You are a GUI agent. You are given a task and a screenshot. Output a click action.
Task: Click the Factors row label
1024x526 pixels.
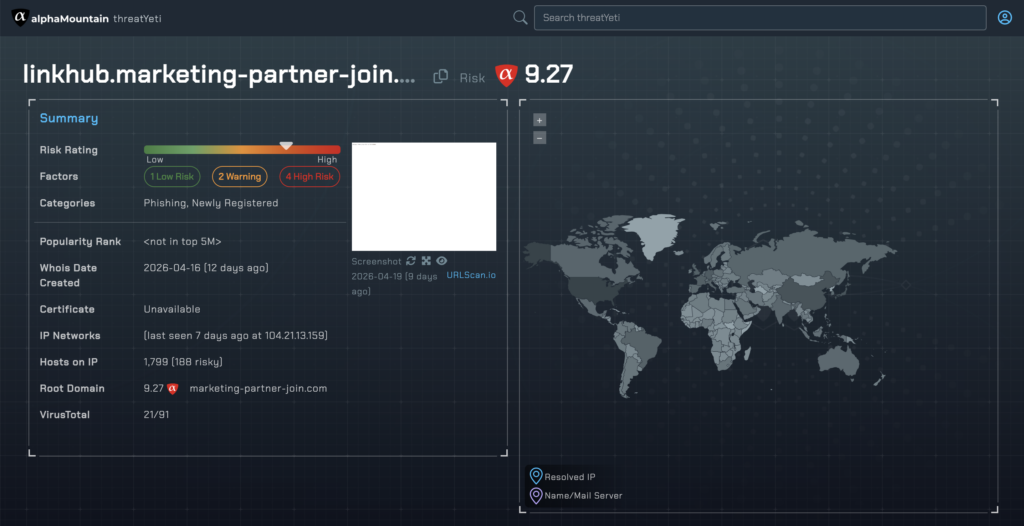coord(59,176)
